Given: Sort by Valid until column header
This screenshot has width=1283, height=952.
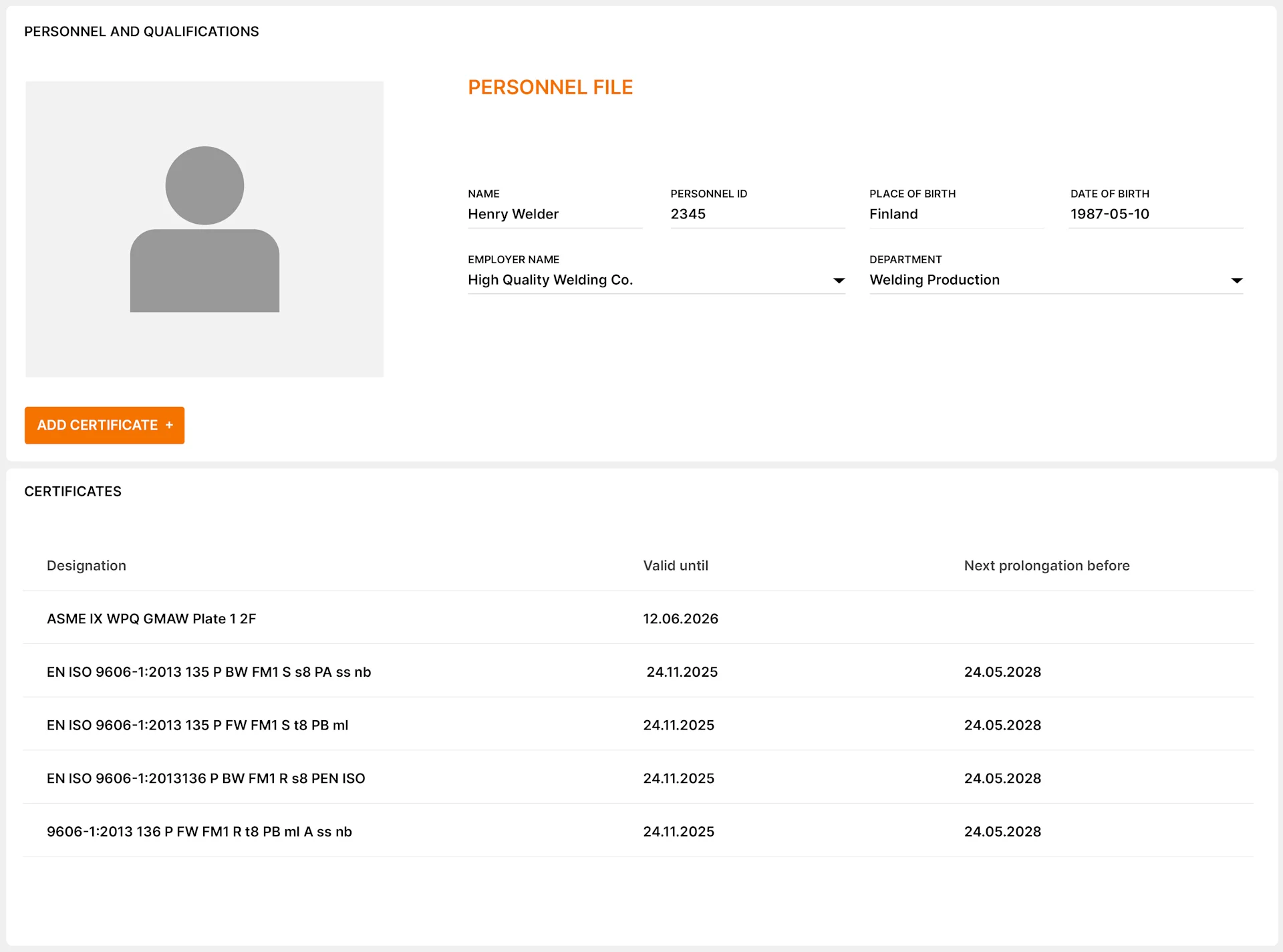Looking at the screenshot, I should pyautogui.click(x=676, y=566).
